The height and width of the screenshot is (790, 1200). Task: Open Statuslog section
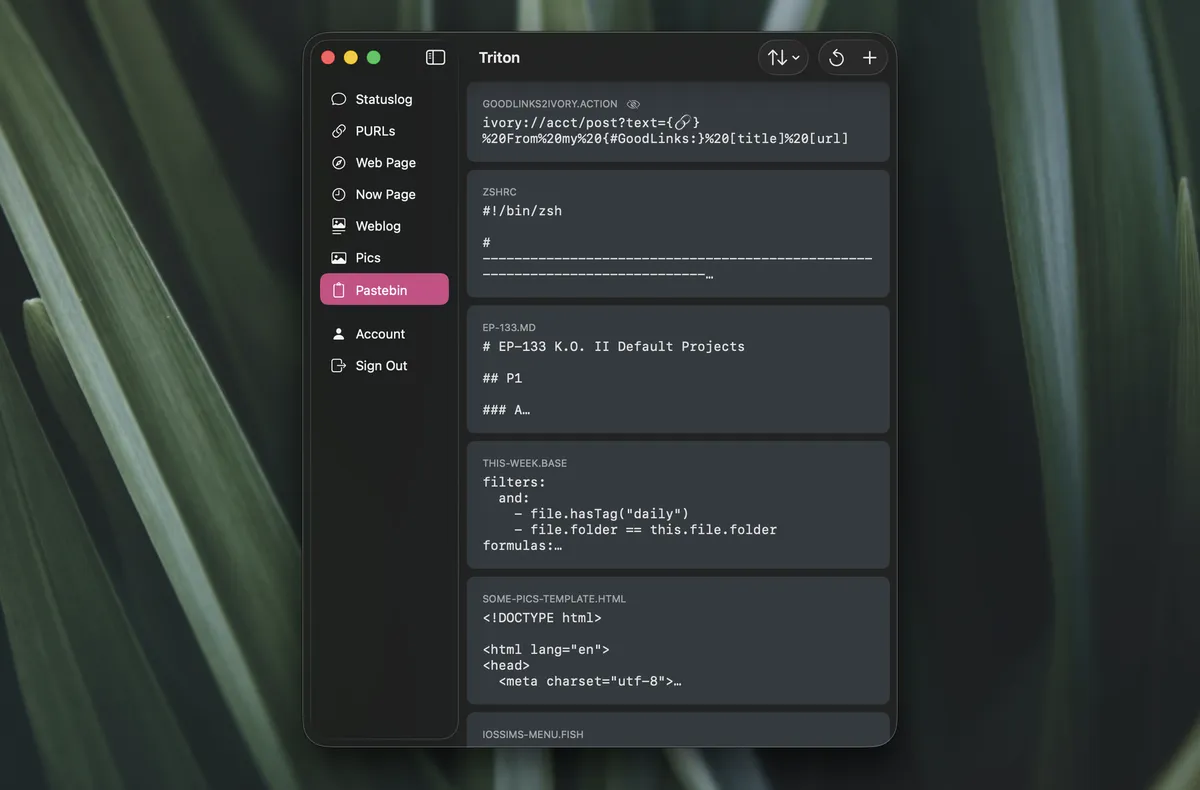point(384,99)
